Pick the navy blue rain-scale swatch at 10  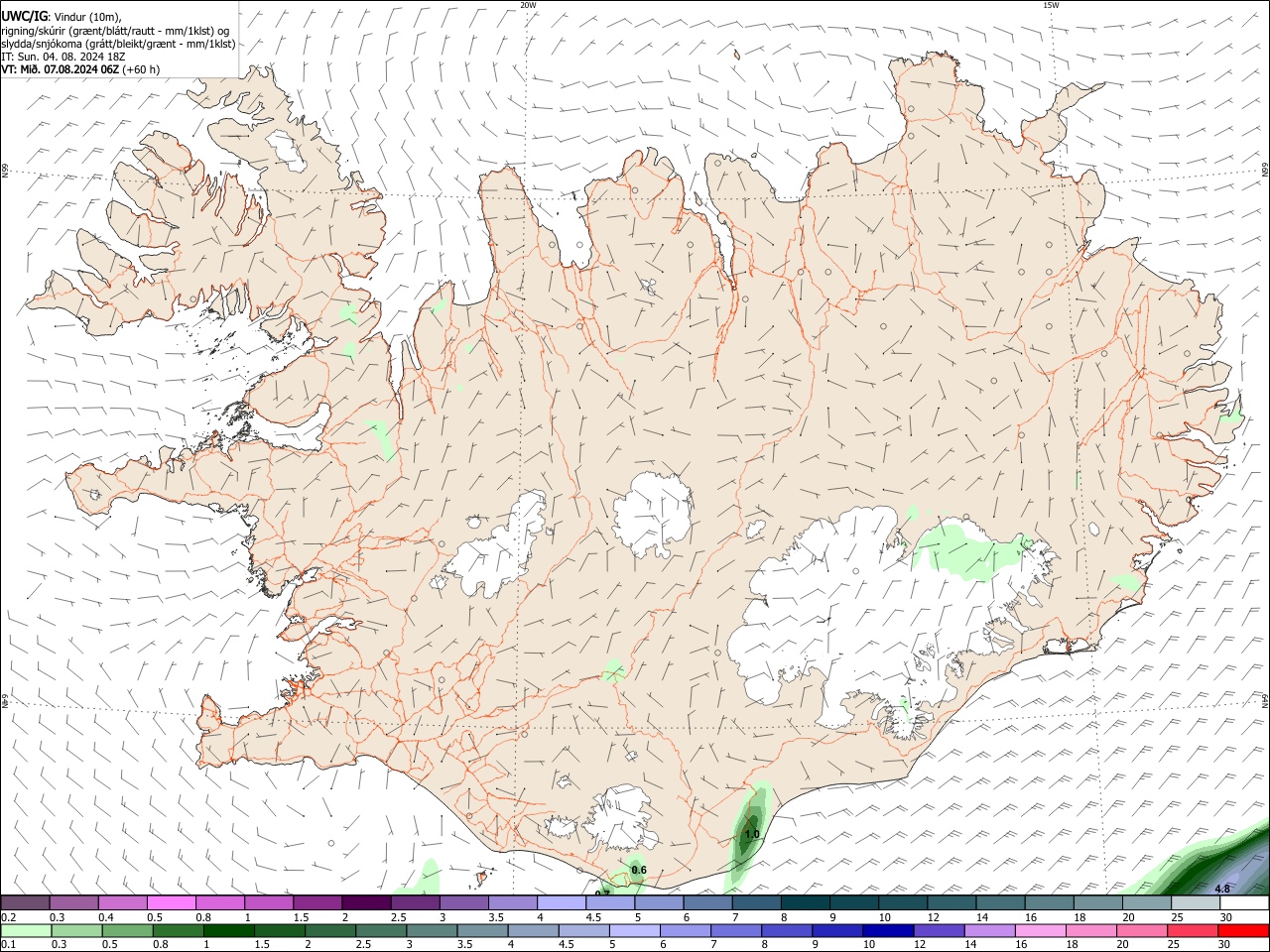pyautogui.click(x=887, y=930)
